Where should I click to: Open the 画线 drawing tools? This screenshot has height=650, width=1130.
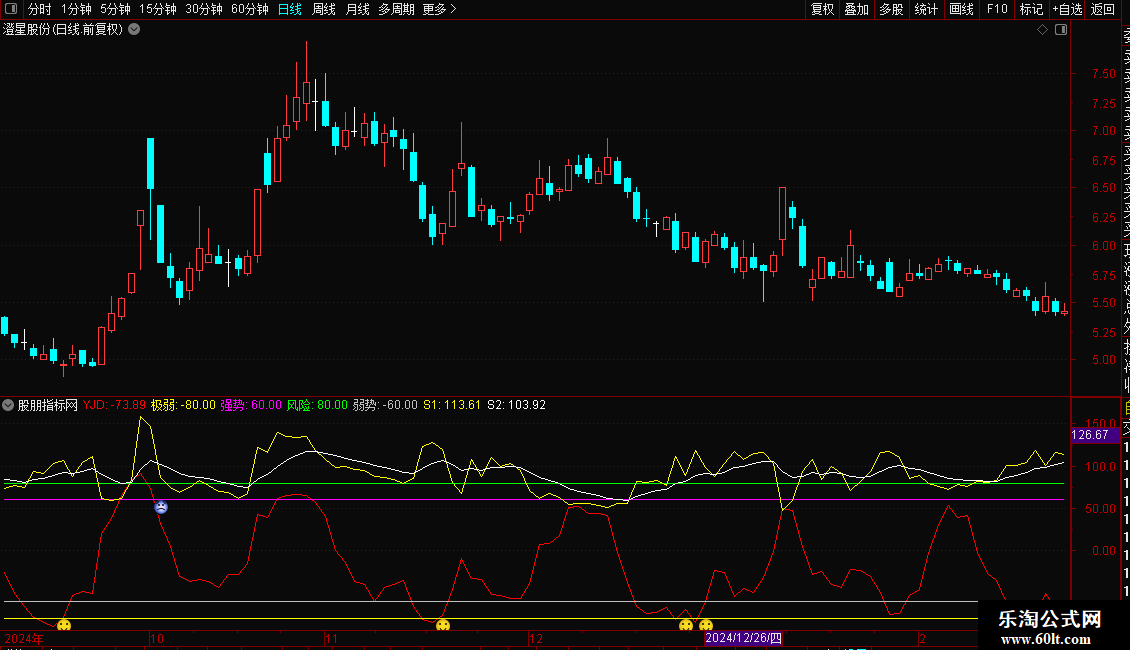[961, 10]
